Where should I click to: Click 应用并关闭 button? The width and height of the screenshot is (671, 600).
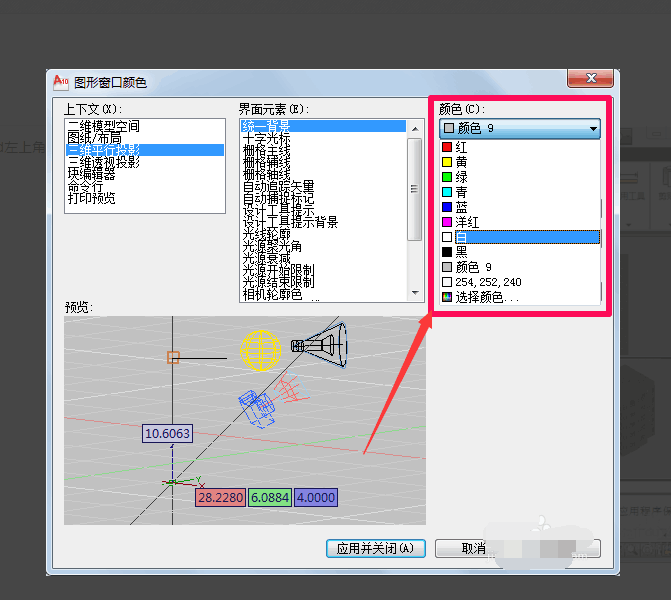[x=376, y=548]
